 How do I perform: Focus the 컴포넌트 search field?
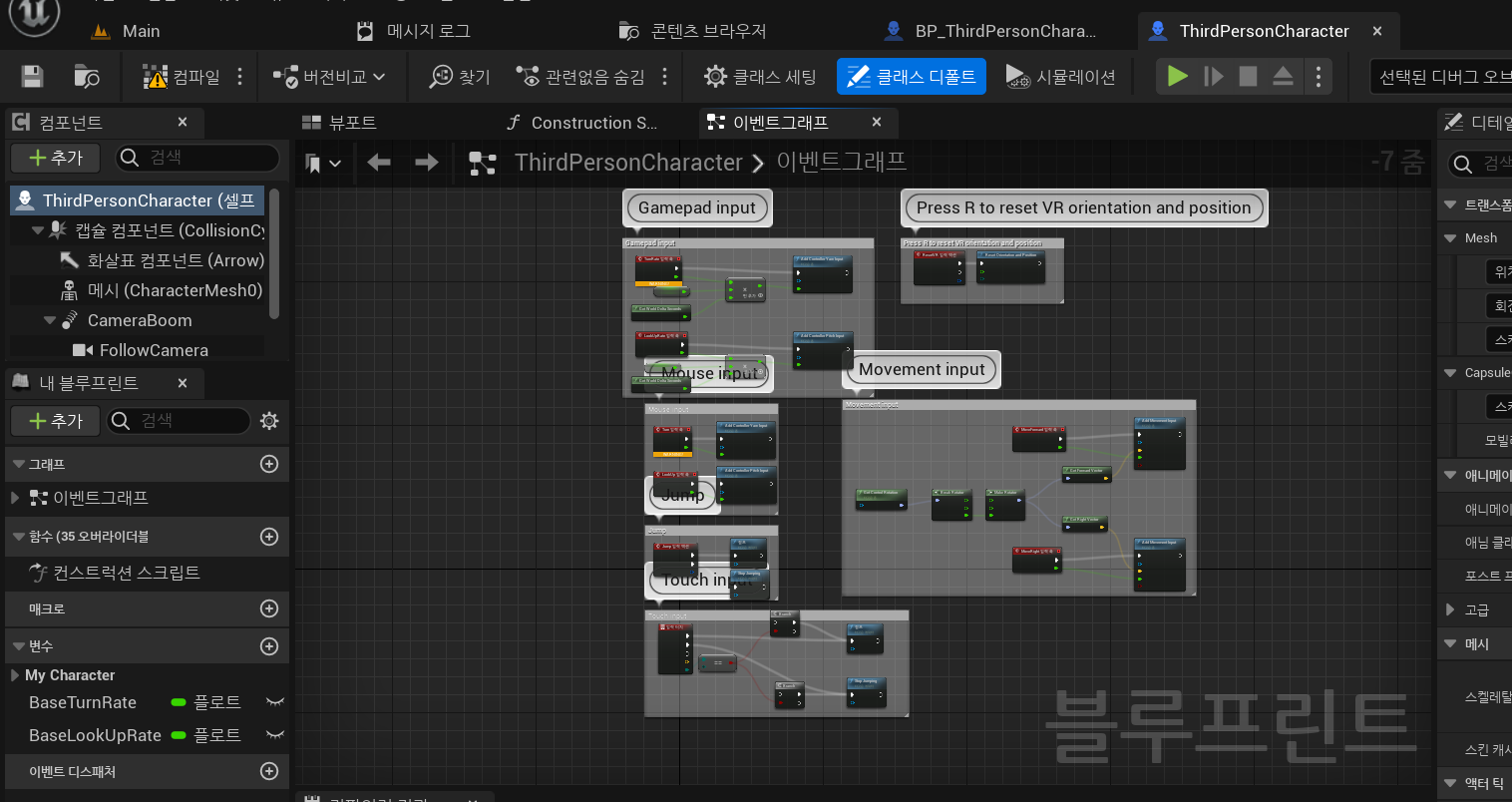point(197,158)
